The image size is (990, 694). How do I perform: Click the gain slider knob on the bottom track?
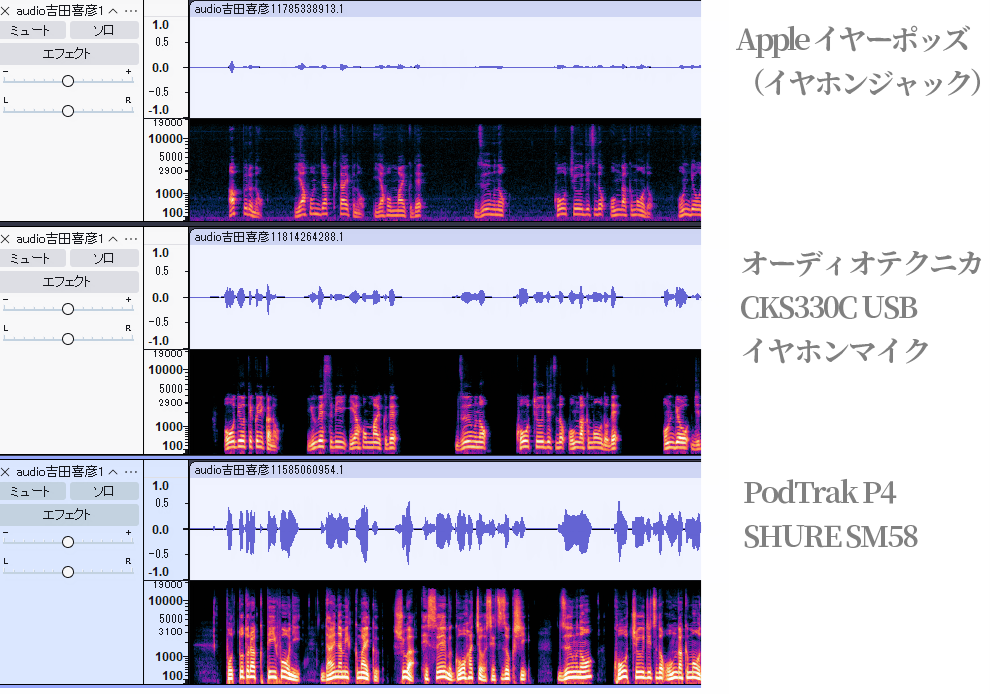point(68,542)
